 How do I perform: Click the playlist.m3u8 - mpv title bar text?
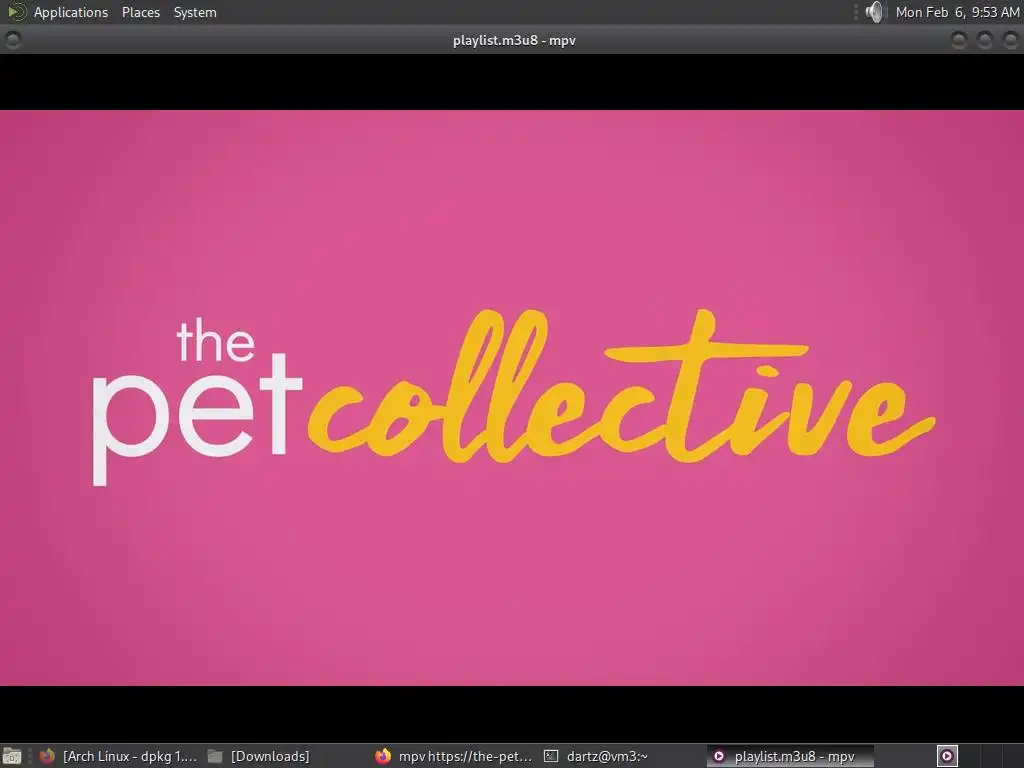coord(514,40)
